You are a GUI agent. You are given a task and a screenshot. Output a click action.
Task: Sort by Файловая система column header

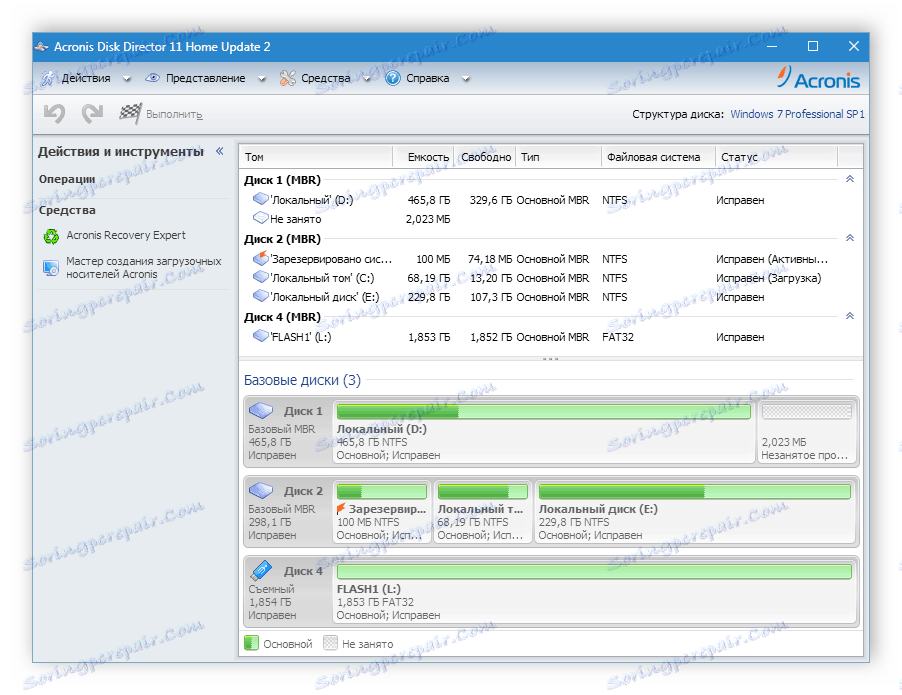[659, 157]
